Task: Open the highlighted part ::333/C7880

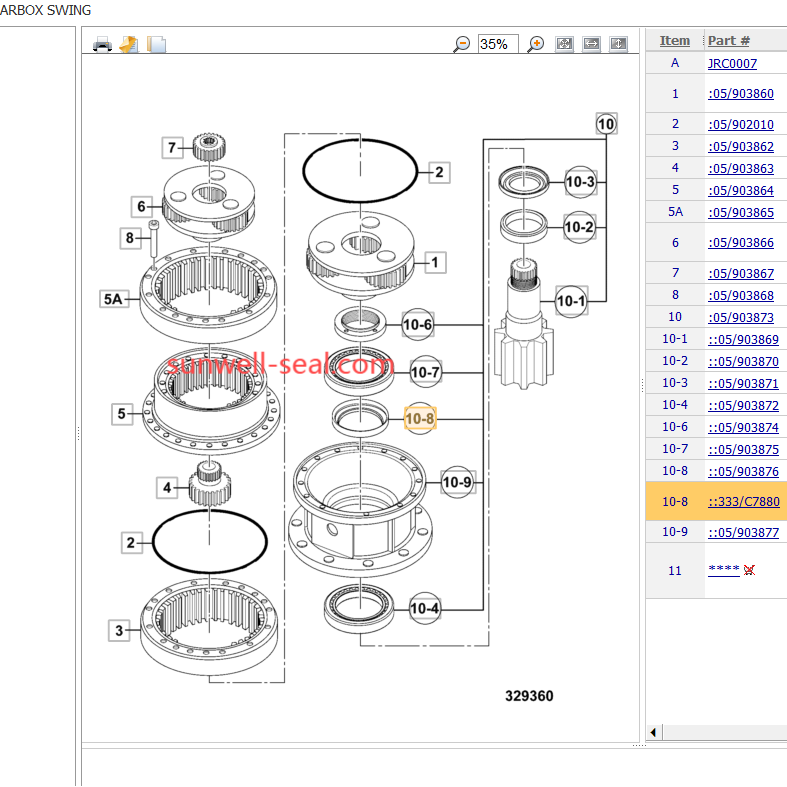Action: pyautogui.click(x=743, y=502)
